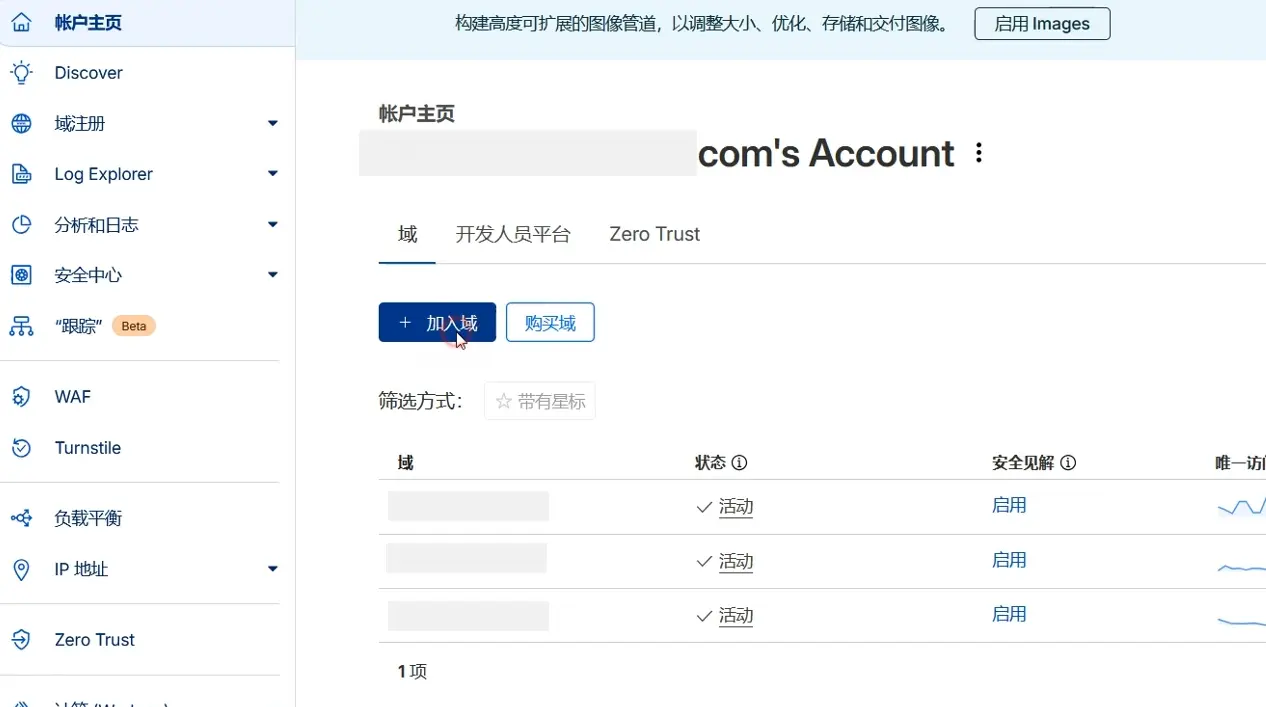
Task: Click the 负载平衡 icon
Action: pyautogui.click(x=21, y=518)
